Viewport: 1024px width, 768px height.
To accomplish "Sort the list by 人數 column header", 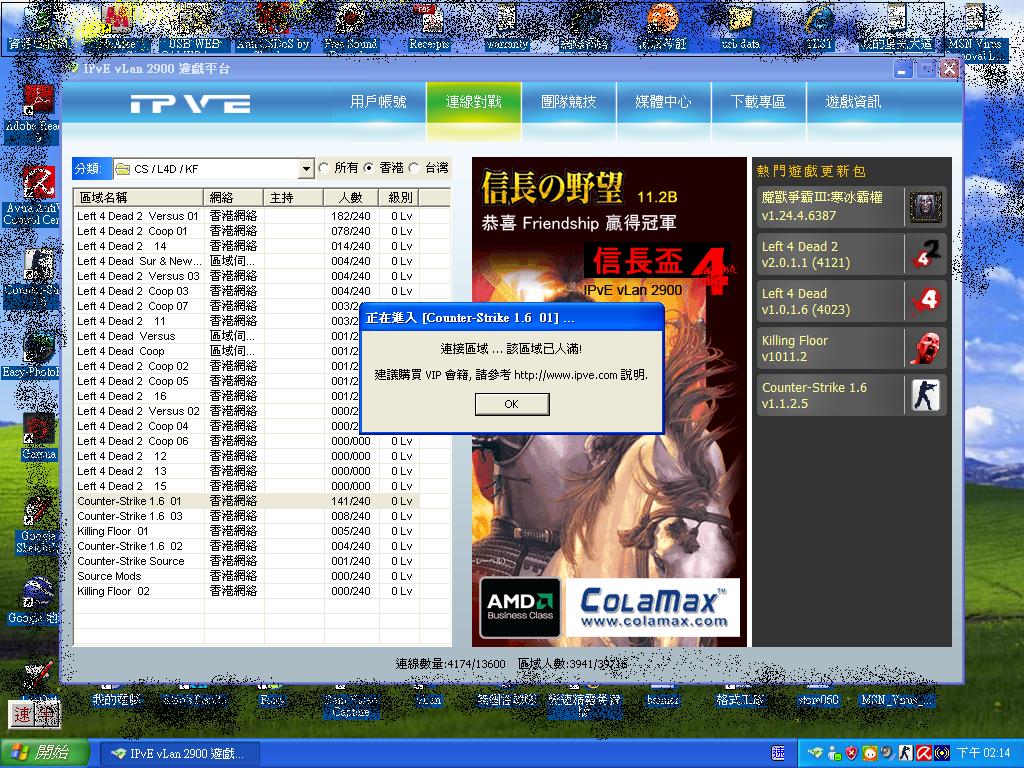I will pos(350,198).
